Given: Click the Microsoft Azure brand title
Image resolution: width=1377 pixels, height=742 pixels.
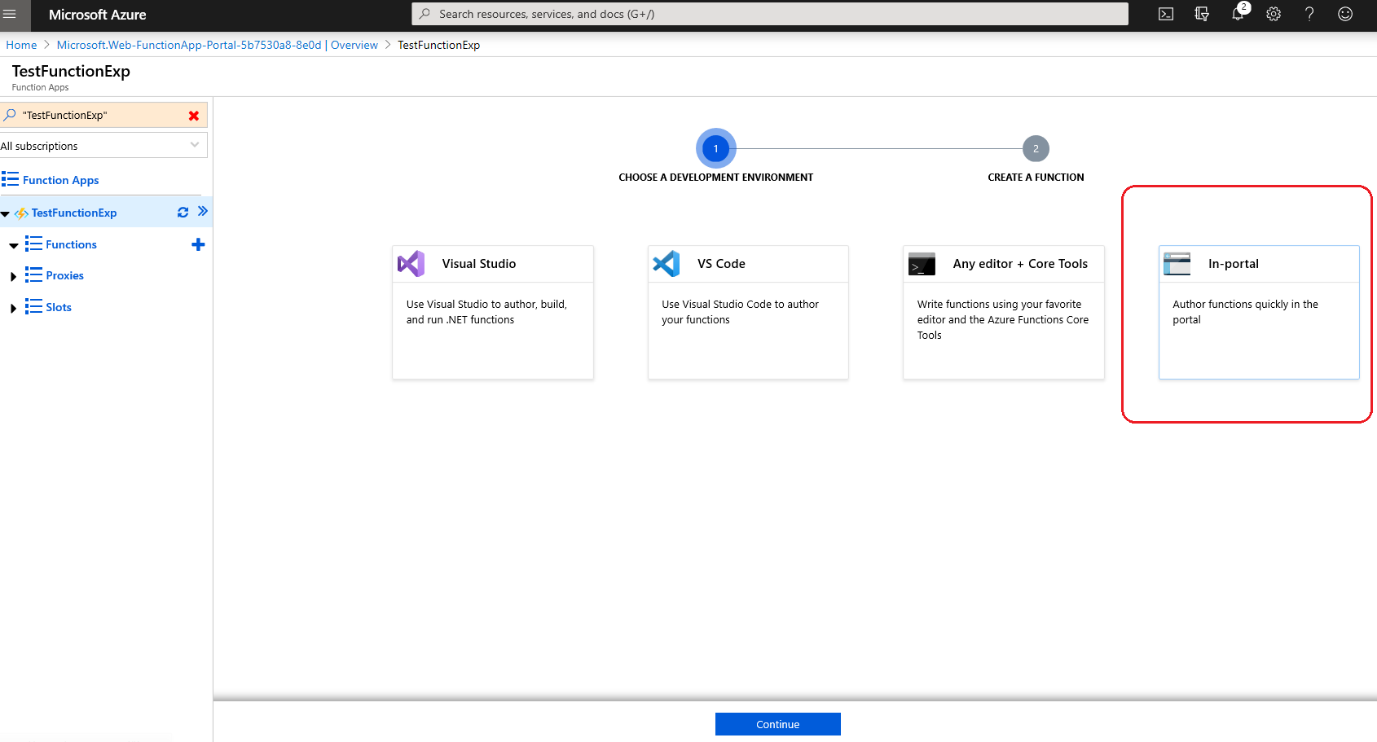Looking at the screenshot, I should (97, 14).
